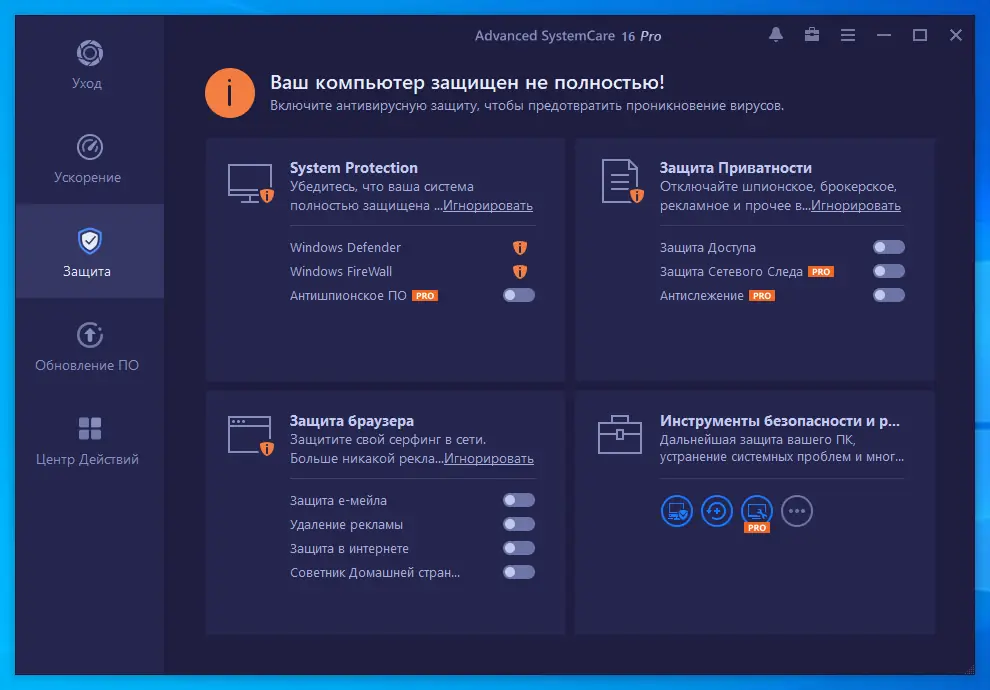The height and width of the screenshot is (690, 990).
Task: Switch to Центр Действий tab label
Action: [x=87, y=460]
